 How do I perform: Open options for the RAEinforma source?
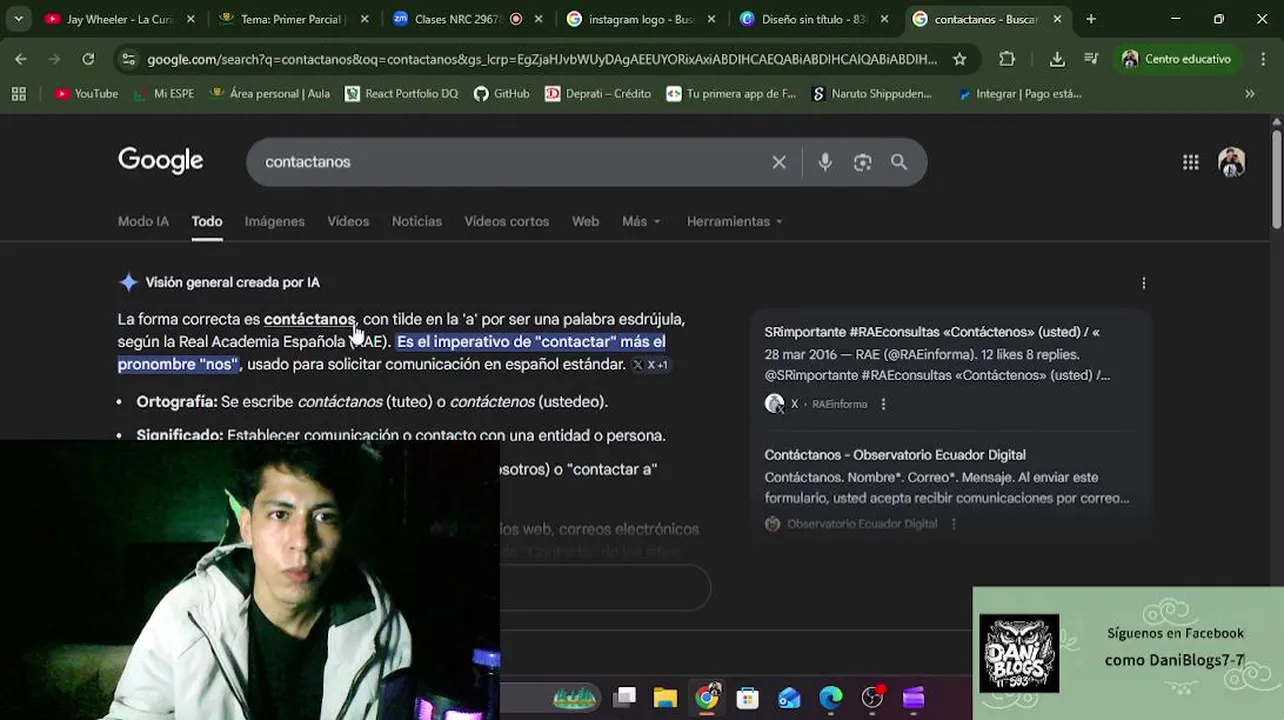882,404
